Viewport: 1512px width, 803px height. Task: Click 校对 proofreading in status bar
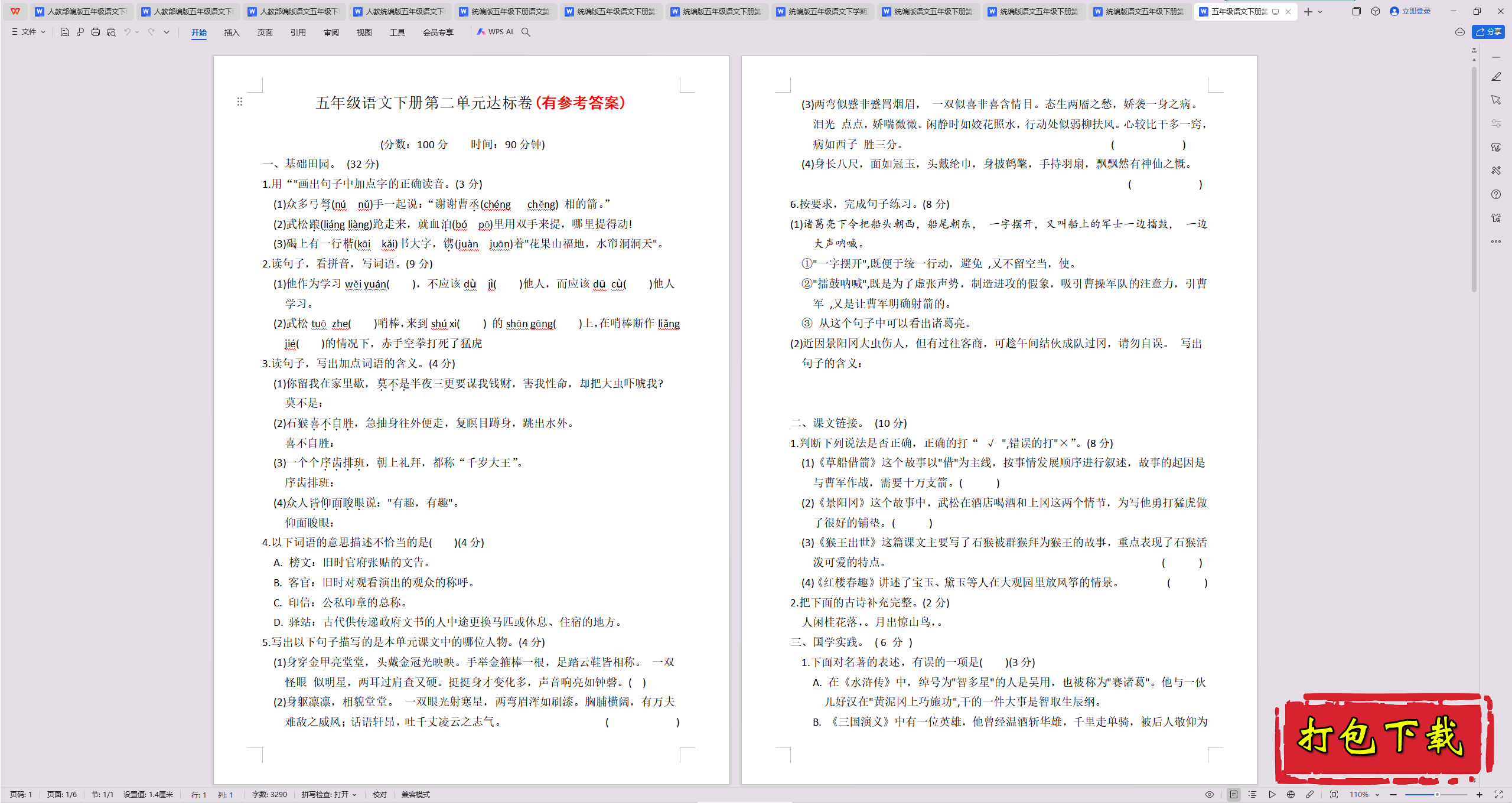[380, 795]
